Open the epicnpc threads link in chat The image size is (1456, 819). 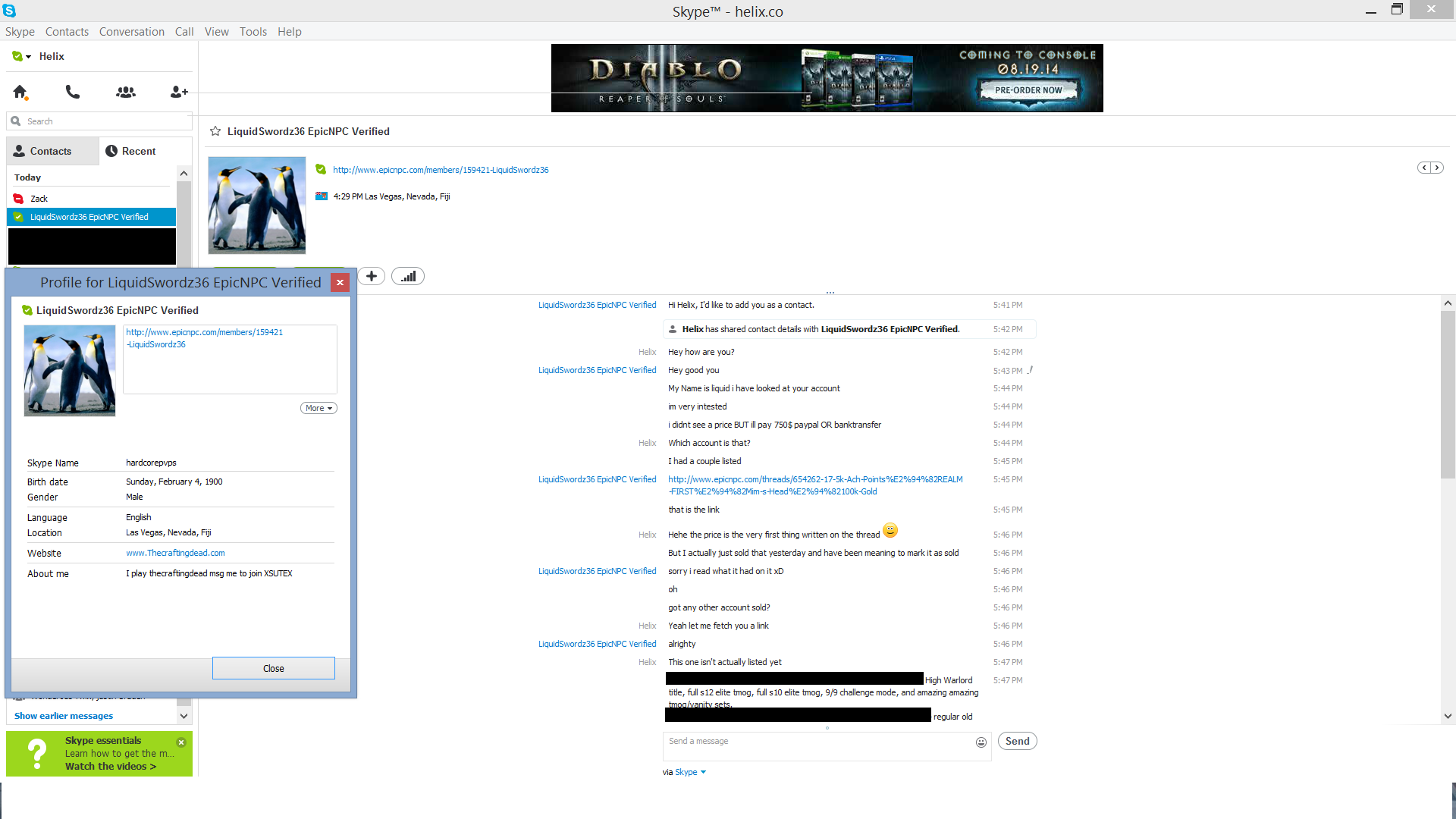(x=815, y=485)
